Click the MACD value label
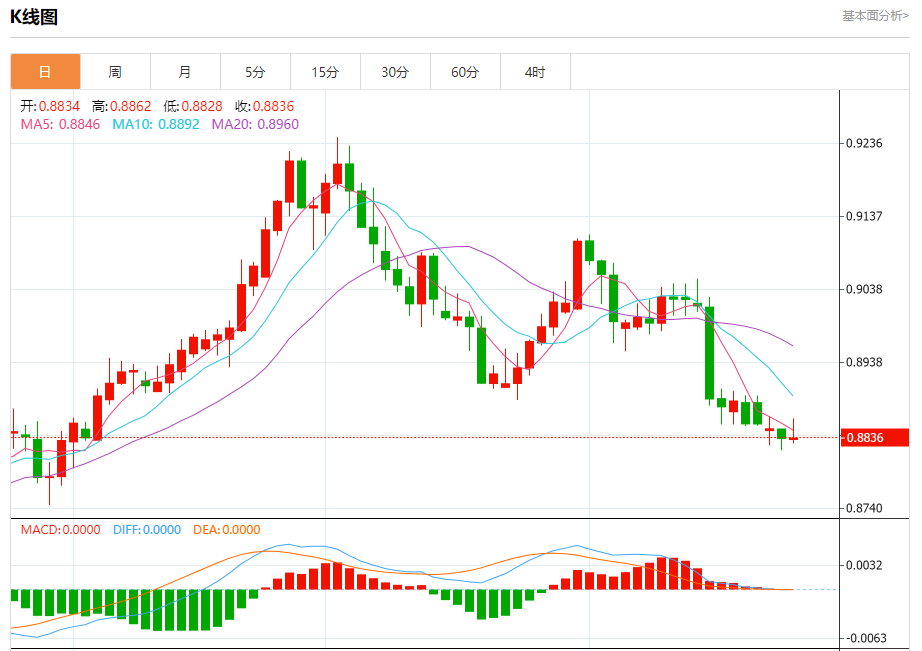 pyautogui.click(x=60, y=530)
